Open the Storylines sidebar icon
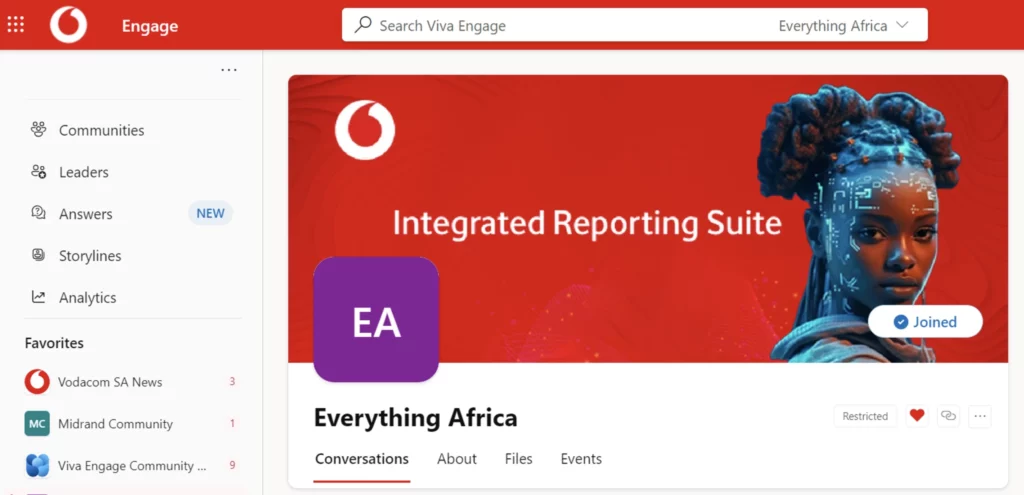 (x=39, y=256)
